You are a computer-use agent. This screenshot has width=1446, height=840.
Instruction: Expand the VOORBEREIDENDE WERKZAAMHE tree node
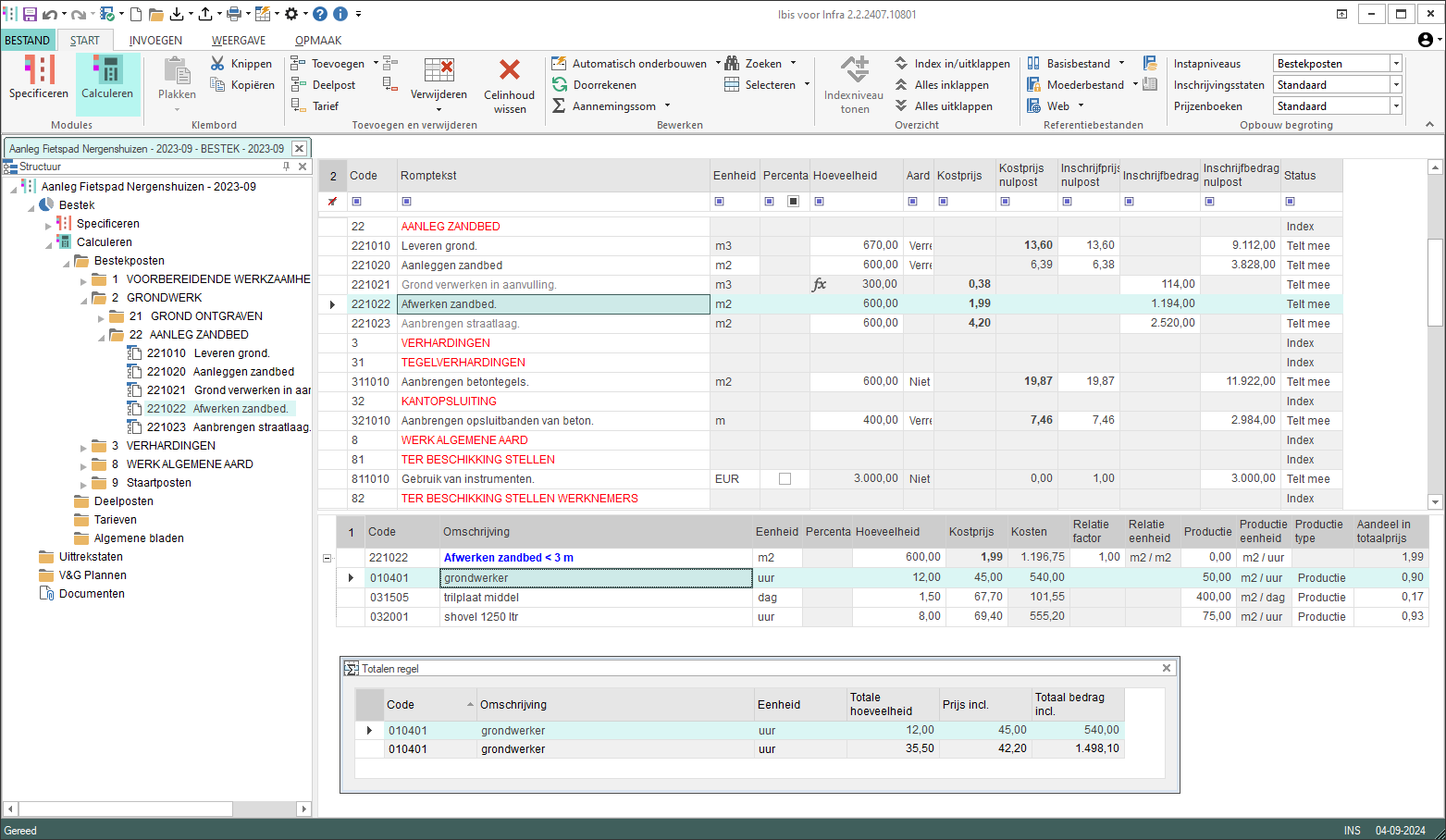[83, 279]
